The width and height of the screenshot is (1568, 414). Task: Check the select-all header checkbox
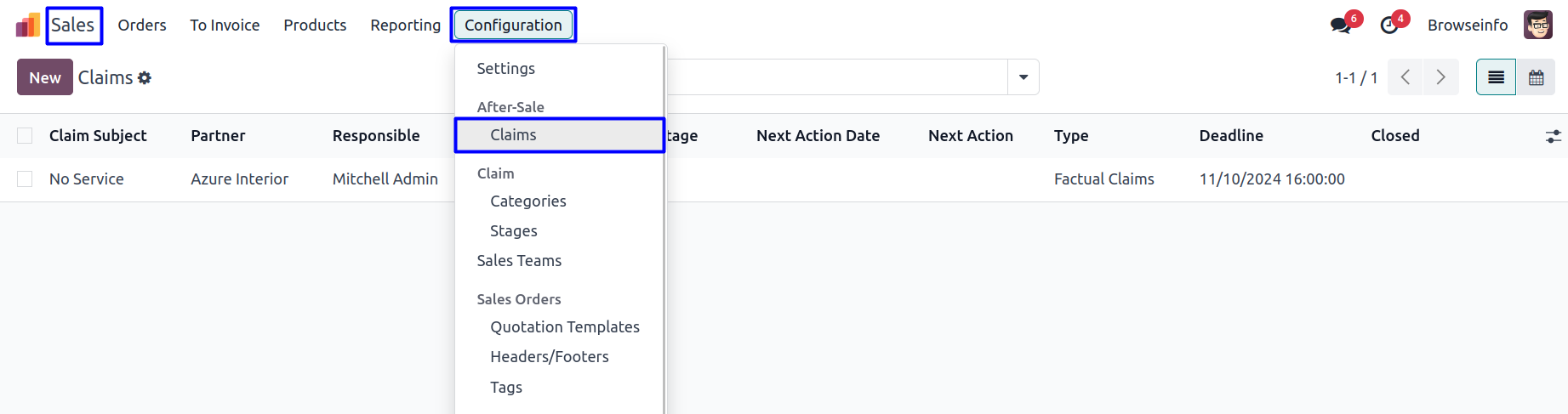point(25,136)
